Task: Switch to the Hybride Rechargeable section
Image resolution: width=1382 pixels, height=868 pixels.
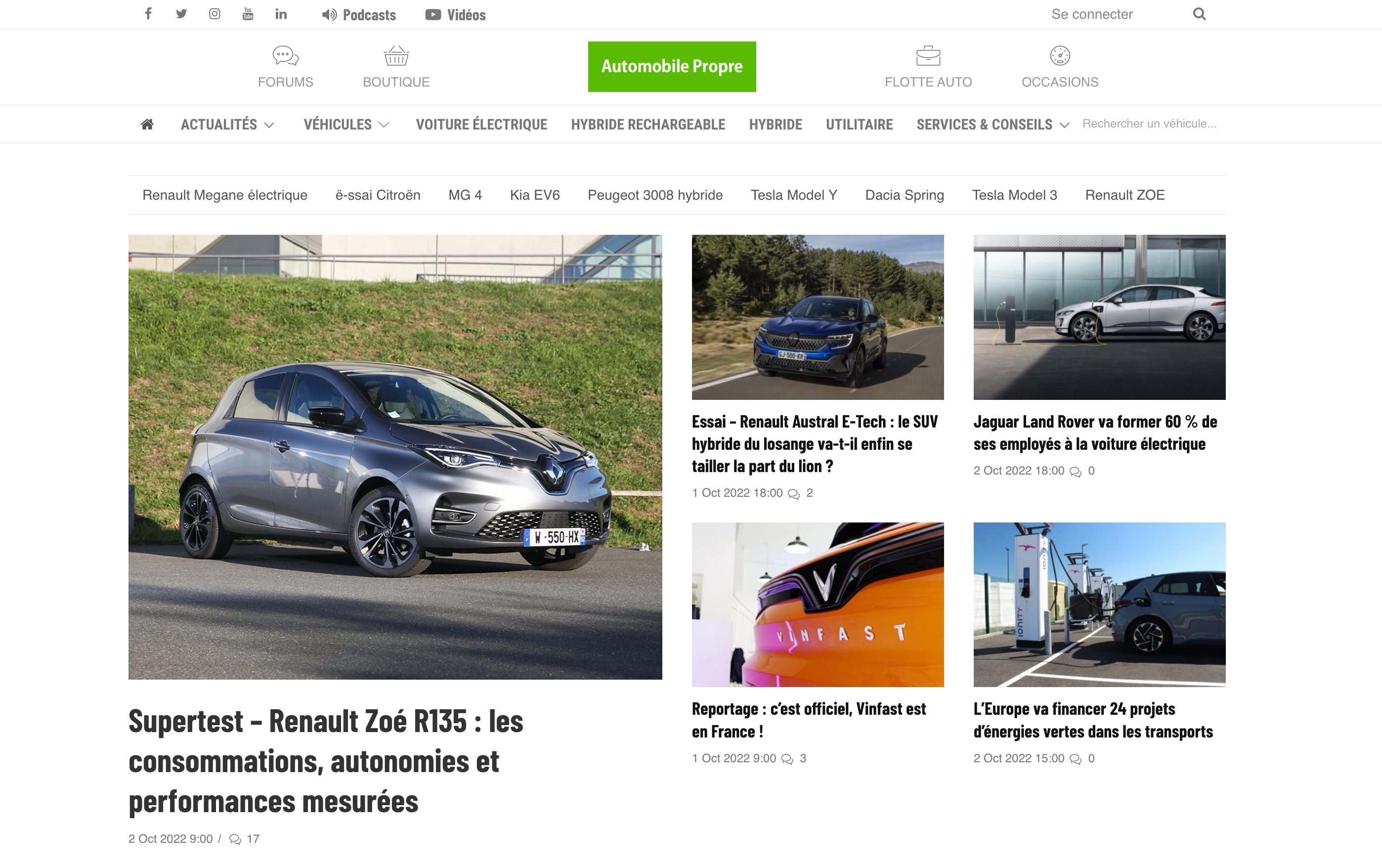Action: tap(648, 124)
